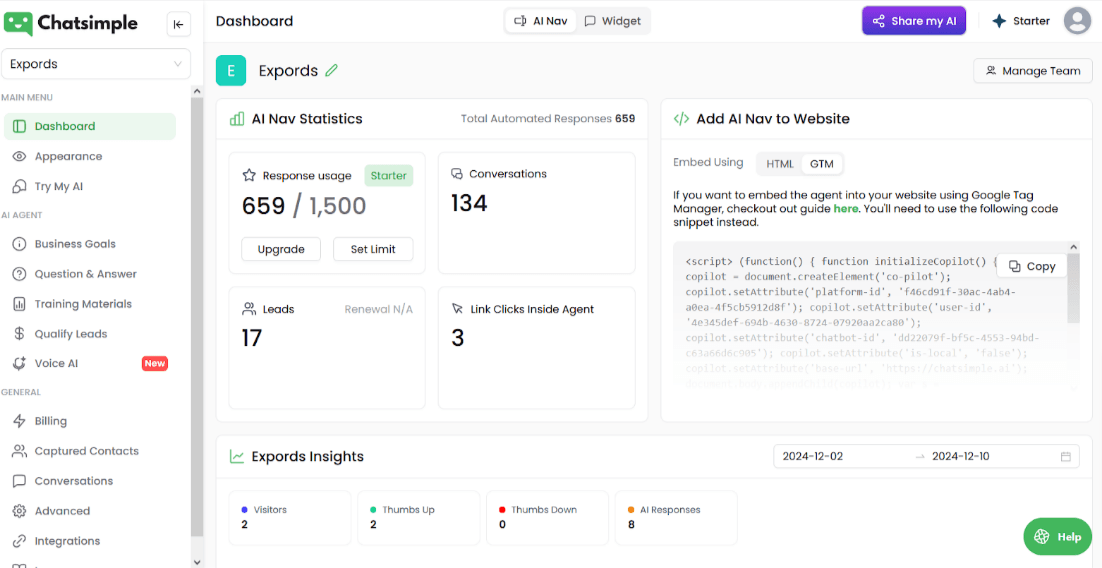The image size is (1102, 568).
Task: Click the Chatsimple logo
Action: (x=71, y=24)
